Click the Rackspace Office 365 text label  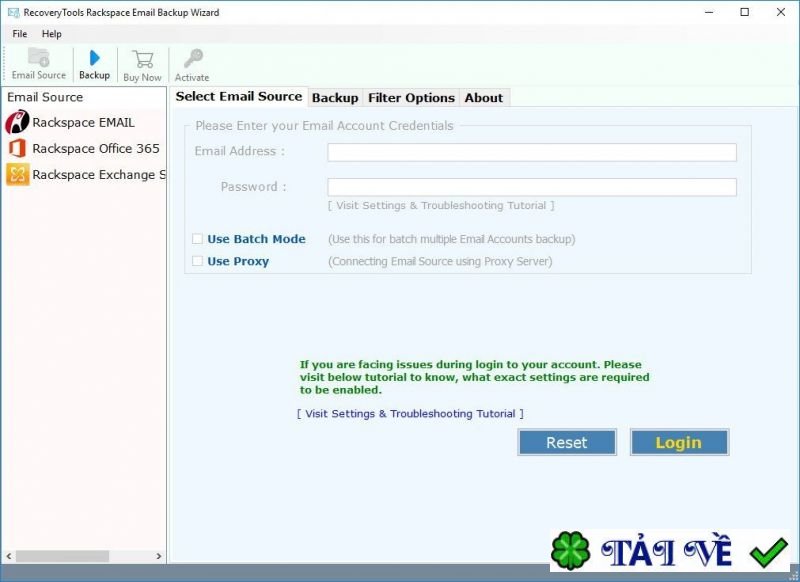pyautogui.click(x=96, y=148)
